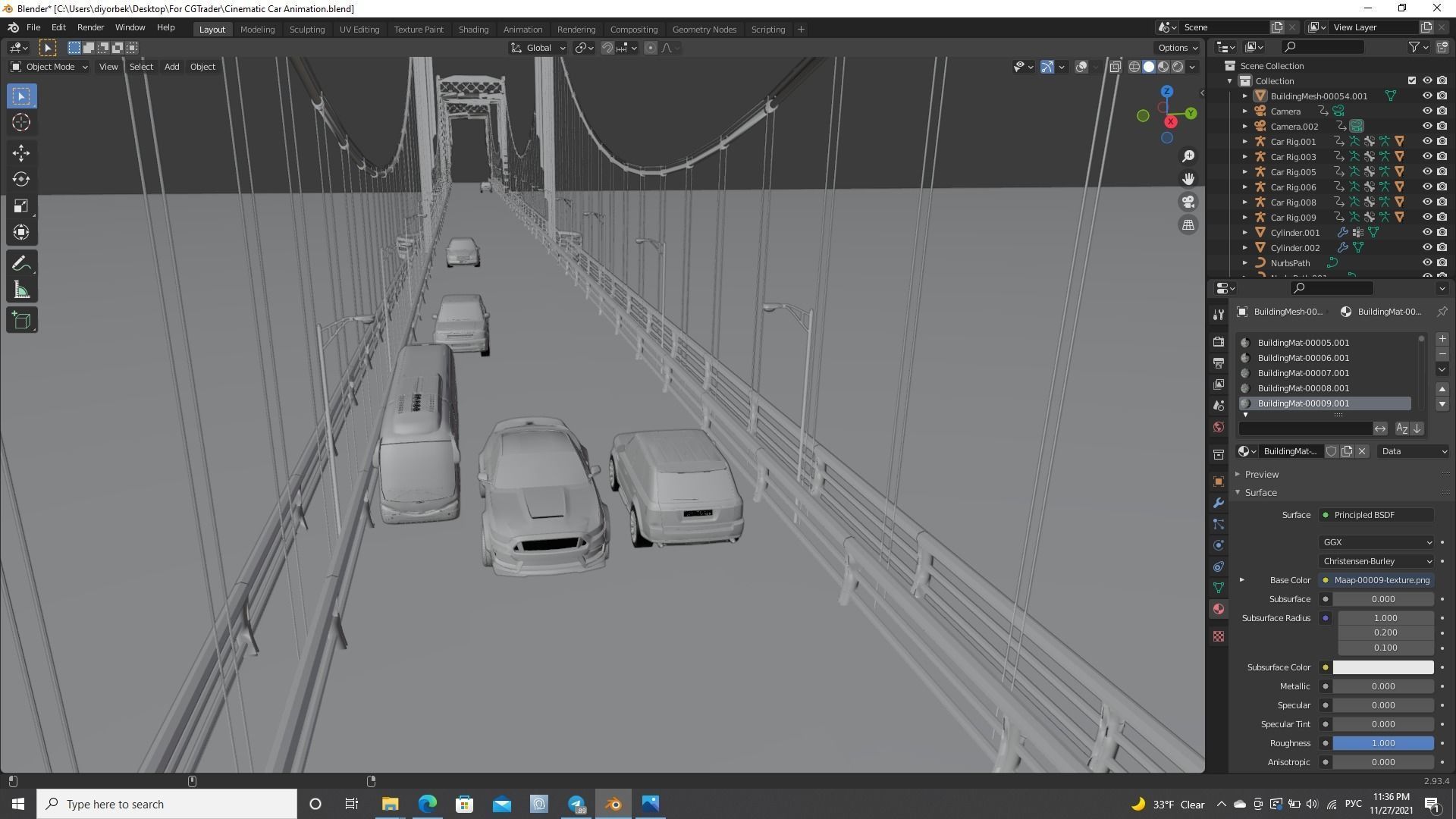Image resolution: width=1456 pixels, height=819 pixels.
Task: Click the Metallic value slider
Action: [x=1383, y=687]
